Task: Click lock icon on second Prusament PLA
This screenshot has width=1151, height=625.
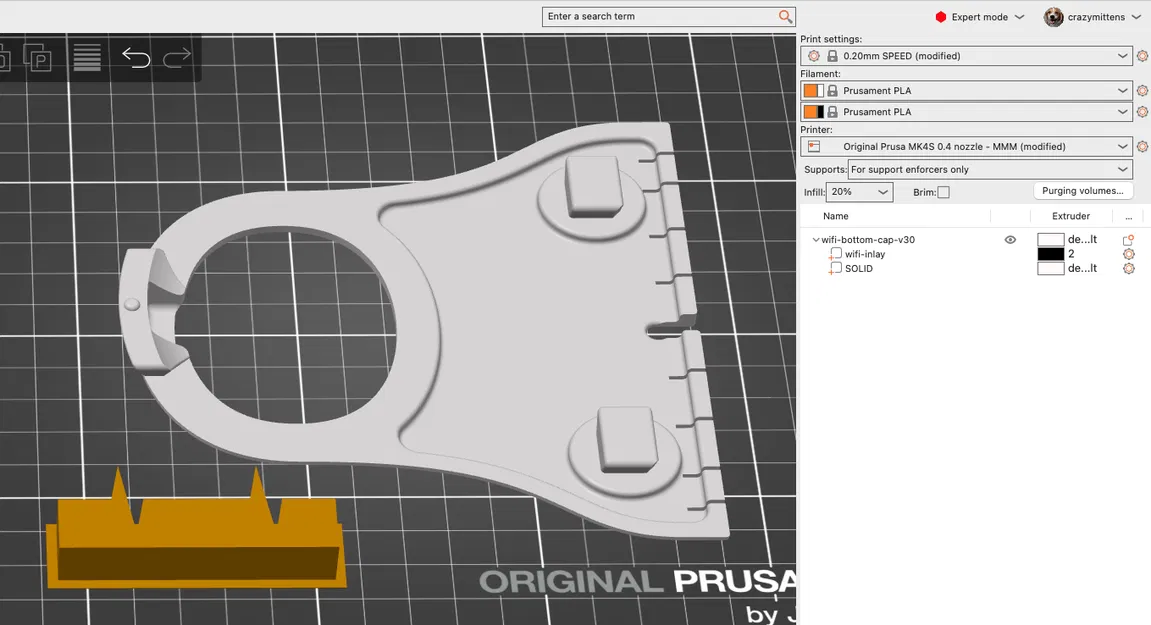Action: click(x=832, y=112)
